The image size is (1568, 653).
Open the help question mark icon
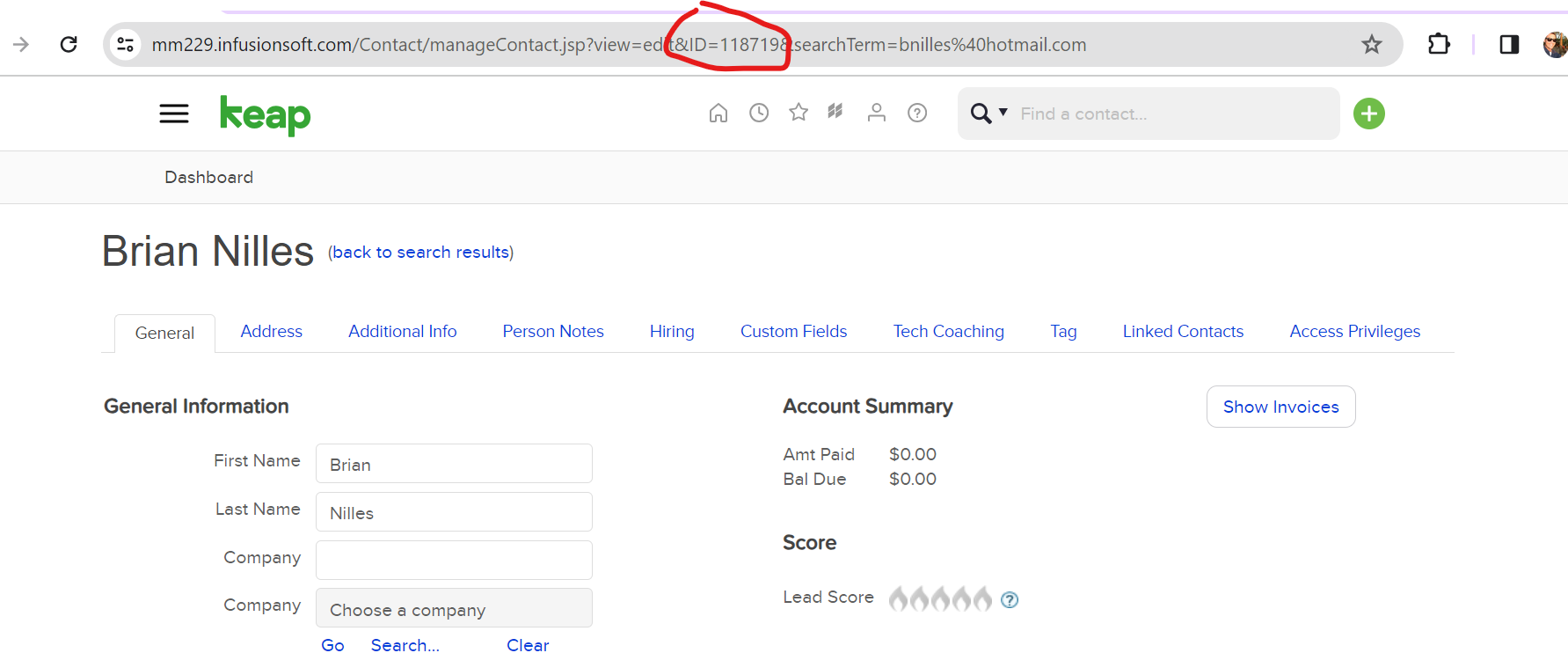click(x=917, y=113)
